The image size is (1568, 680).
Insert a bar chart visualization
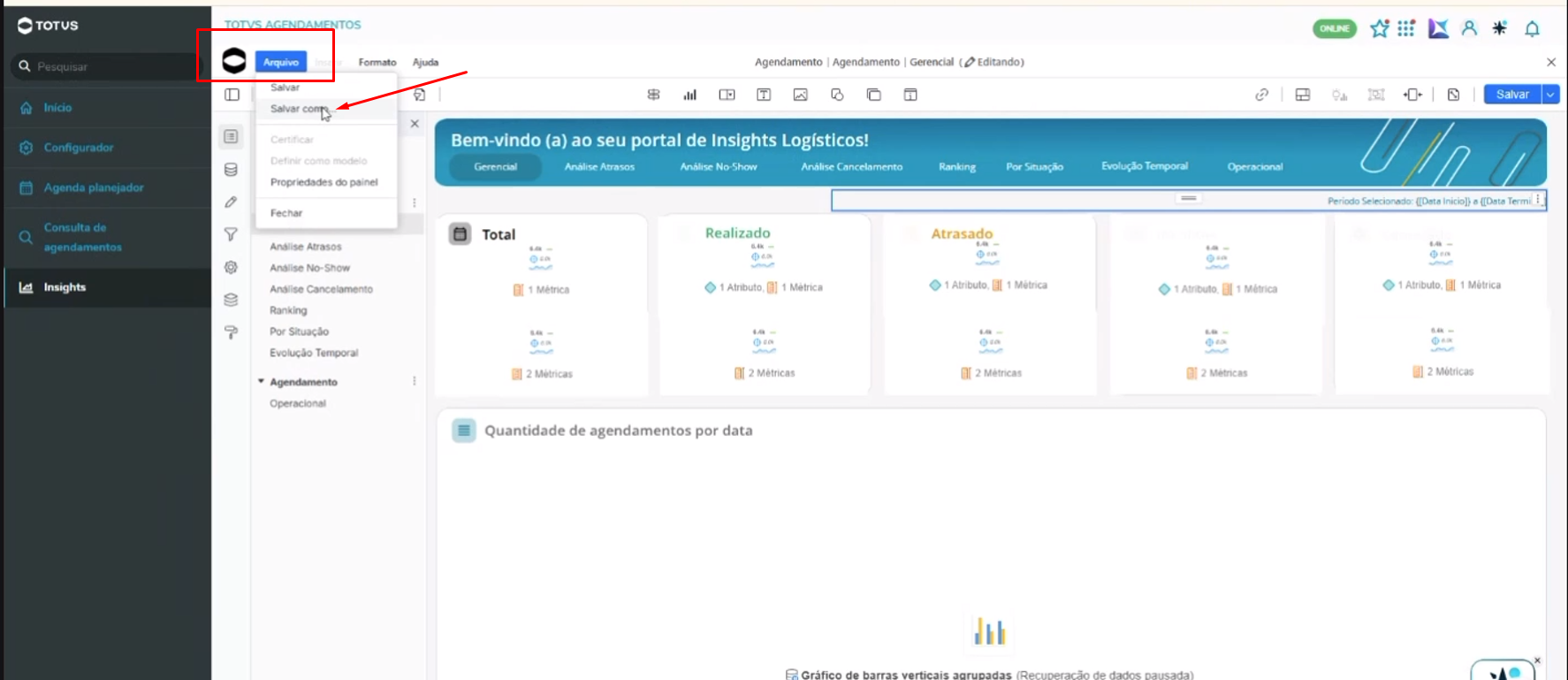click(690, 95)
